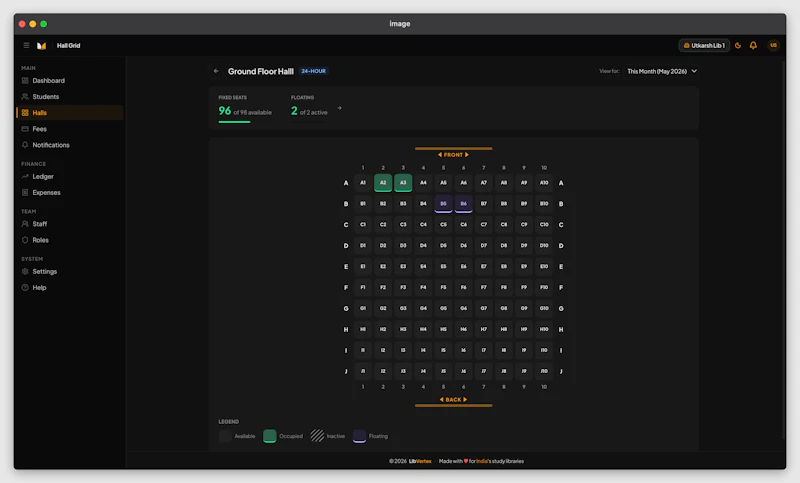The height and width of the screenshot is (483, 800).
Task: Click the fixed seats green progress bar
Action: click(234, 122)
